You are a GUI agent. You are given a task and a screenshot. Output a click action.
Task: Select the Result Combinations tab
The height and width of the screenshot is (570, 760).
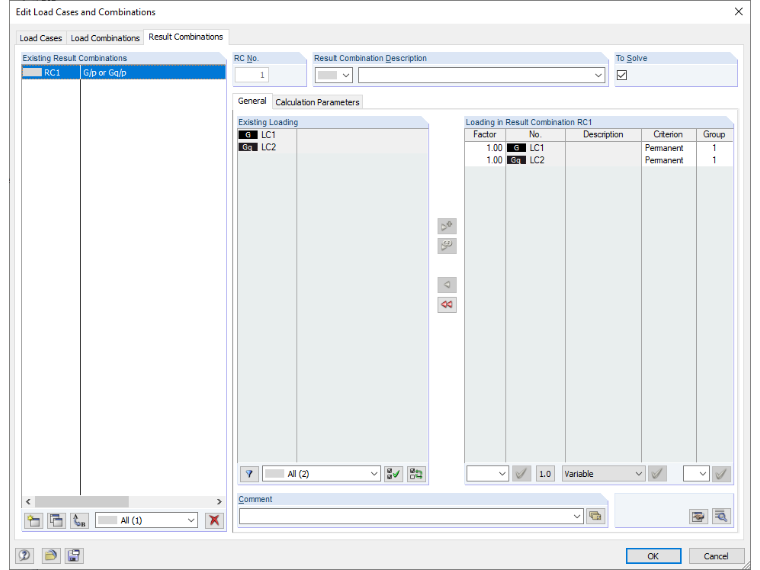click(x=186, y=37)
